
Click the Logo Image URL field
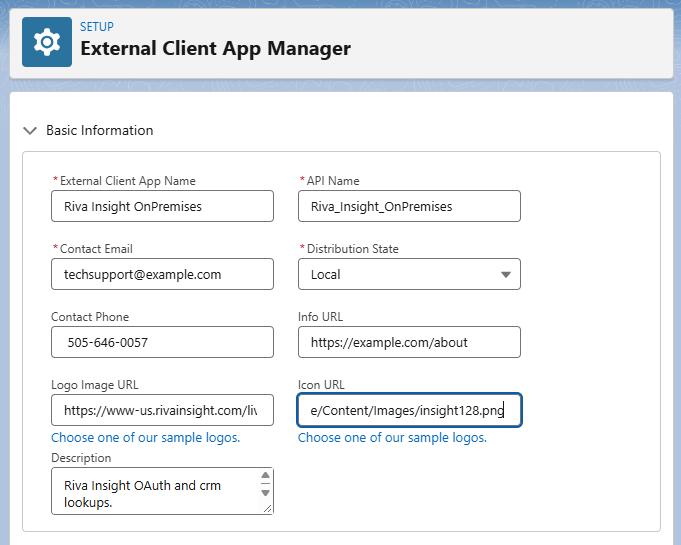(162, 410)
